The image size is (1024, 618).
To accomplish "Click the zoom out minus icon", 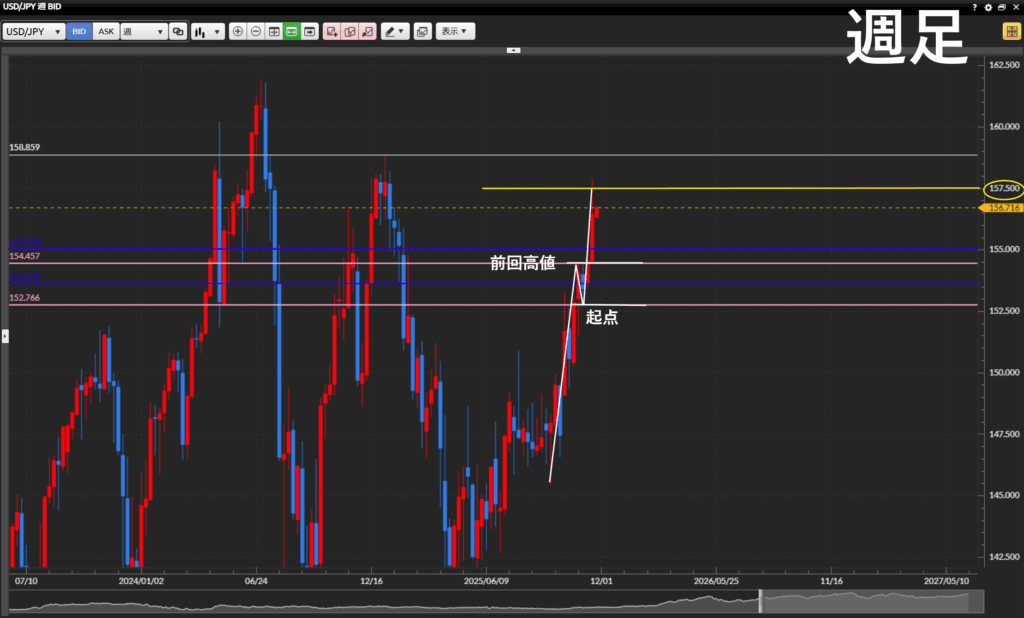I will (x=255, y=31).
